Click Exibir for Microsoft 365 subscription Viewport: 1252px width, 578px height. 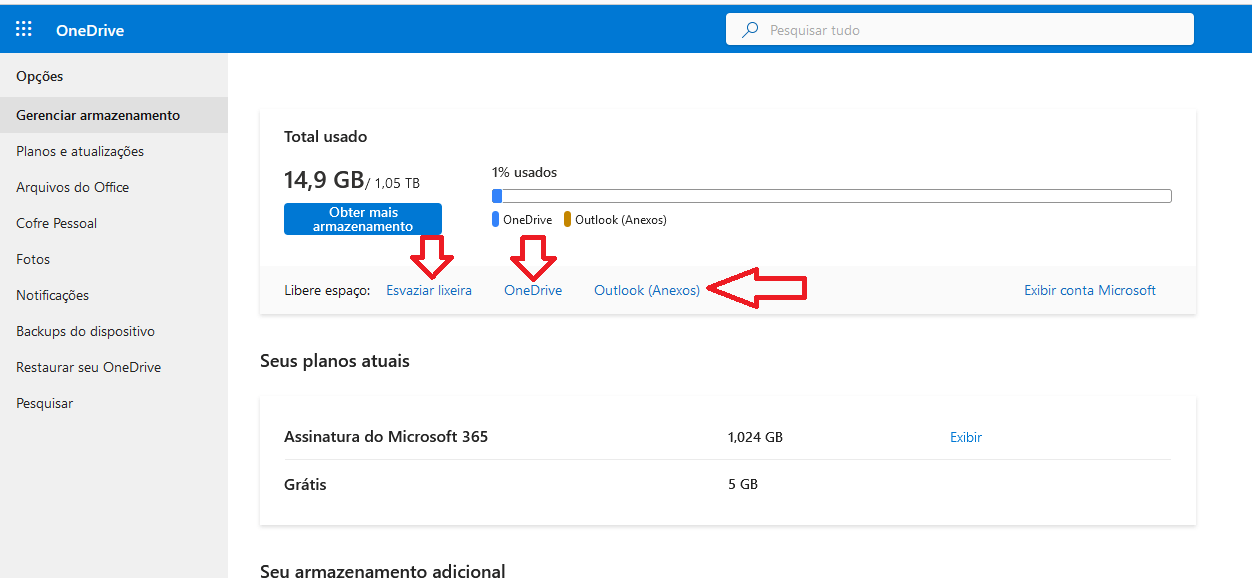966,437
